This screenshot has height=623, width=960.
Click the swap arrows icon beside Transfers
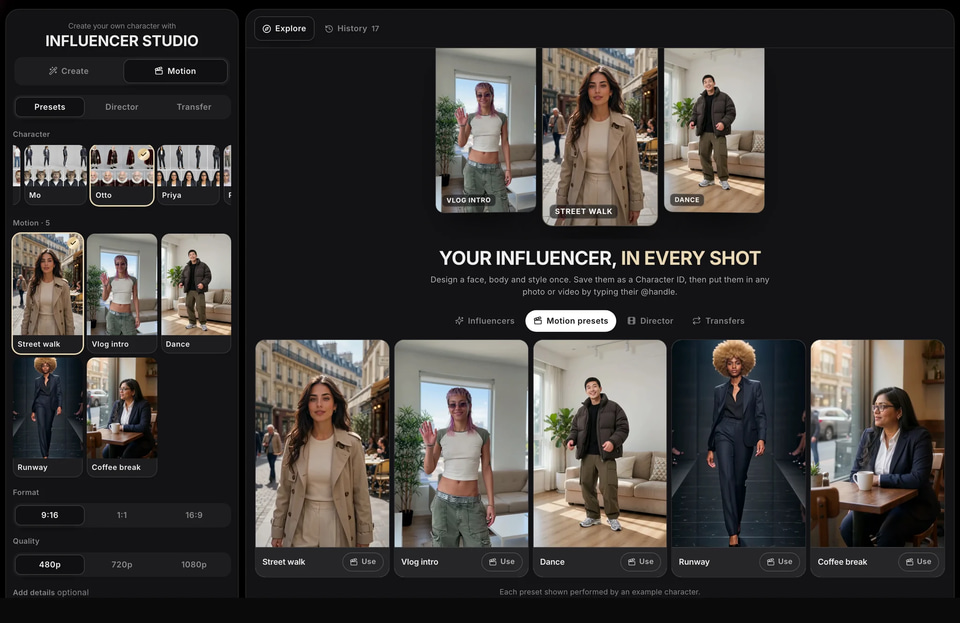(x=696, y=321)
